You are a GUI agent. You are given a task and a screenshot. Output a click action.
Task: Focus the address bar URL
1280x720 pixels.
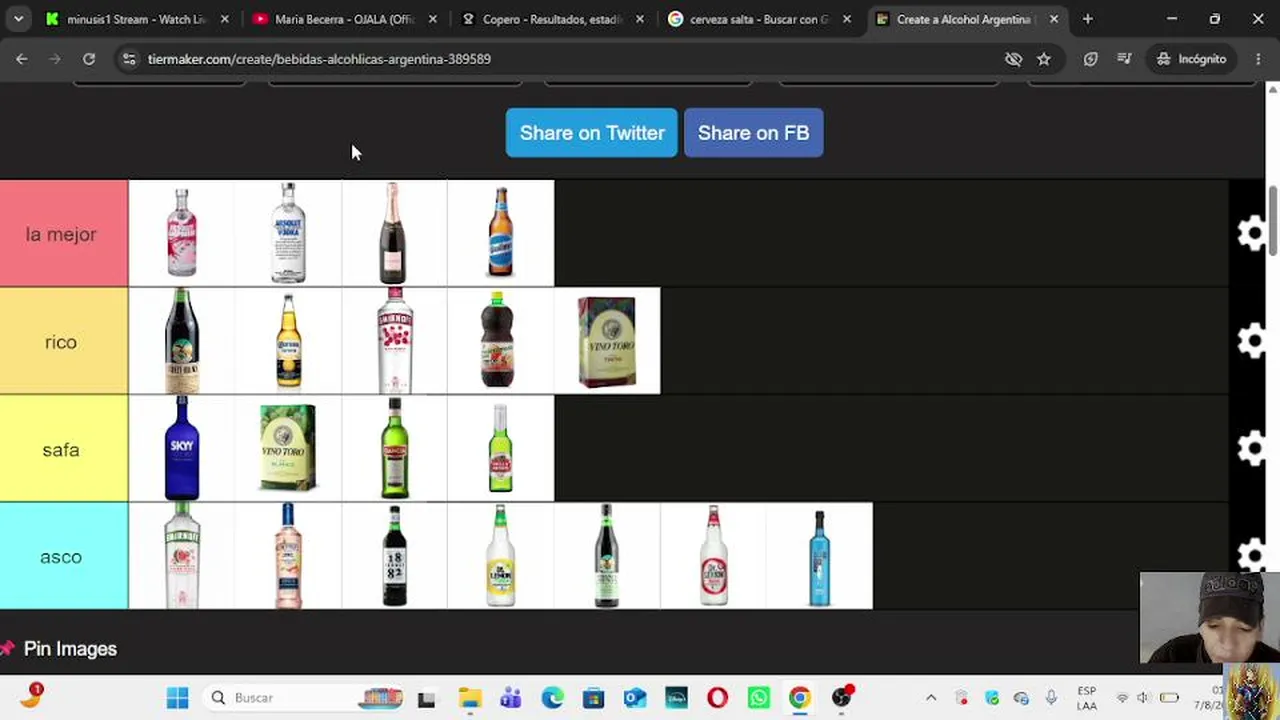[319, 59]
